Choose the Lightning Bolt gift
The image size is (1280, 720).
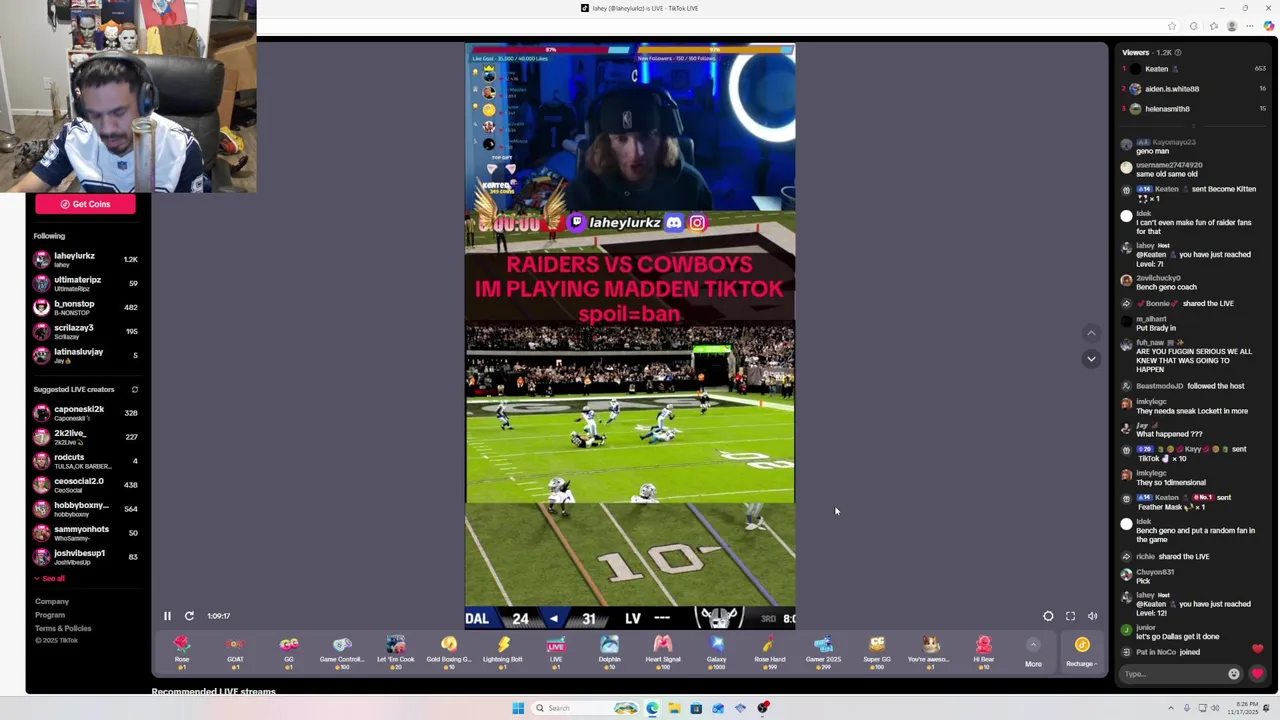pyautogui.click(x=503, y=650)
